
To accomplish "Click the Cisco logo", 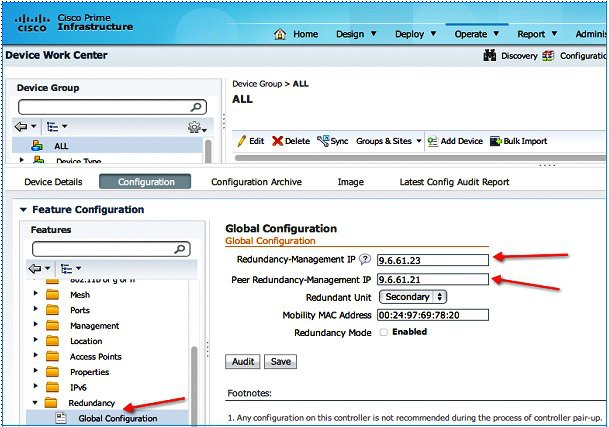I will pos(32,23).
